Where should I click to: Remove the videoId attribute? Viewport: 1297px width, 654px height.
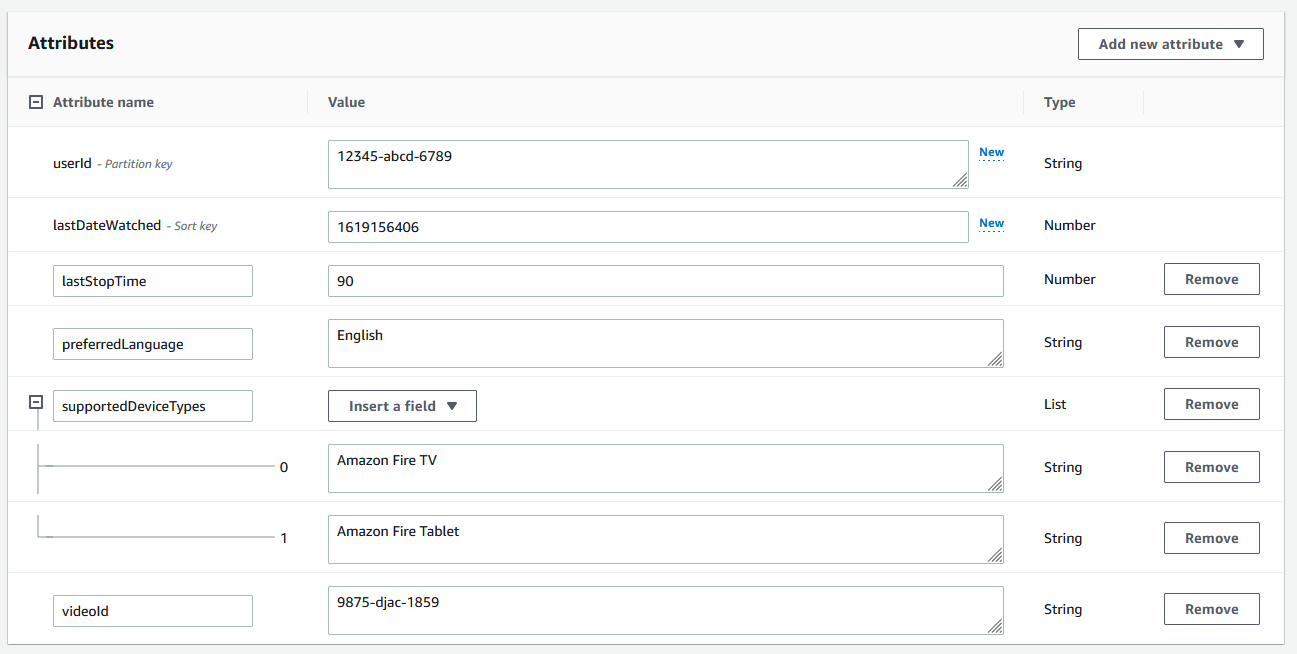tap(1211, 609)
